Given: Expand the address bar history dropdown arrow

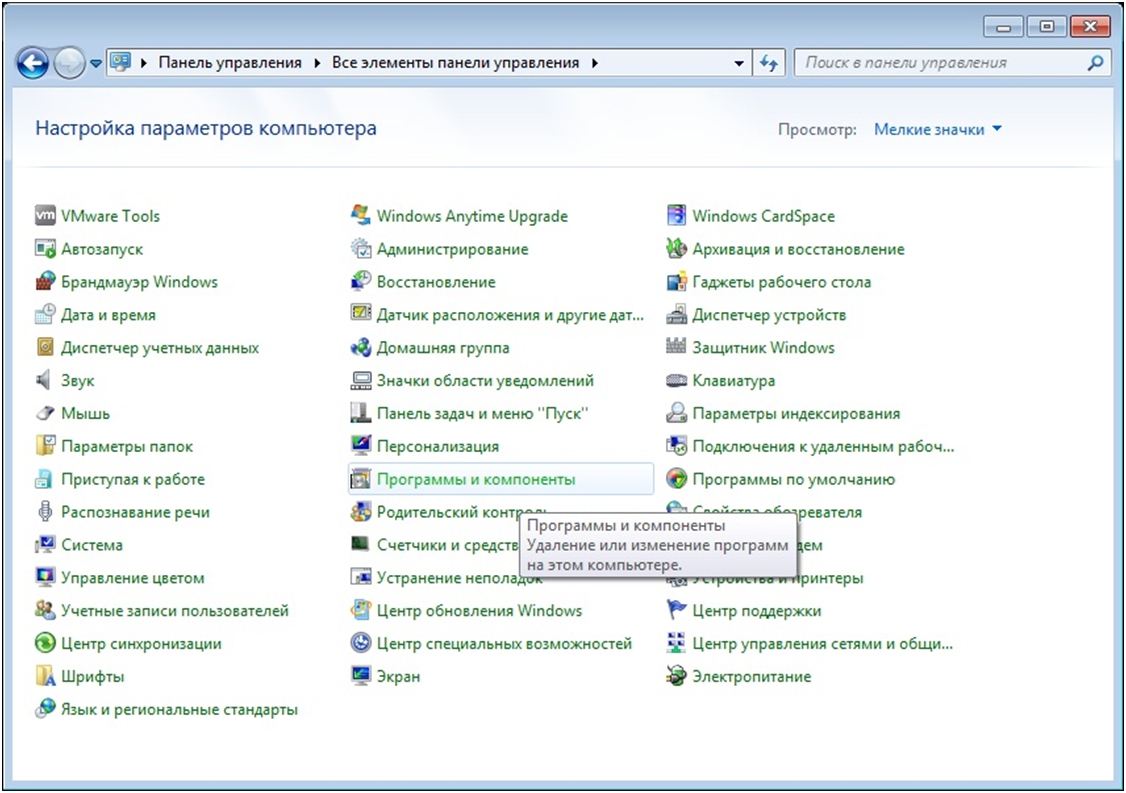Looking at the screenshot, I should (x=739, y=63).
